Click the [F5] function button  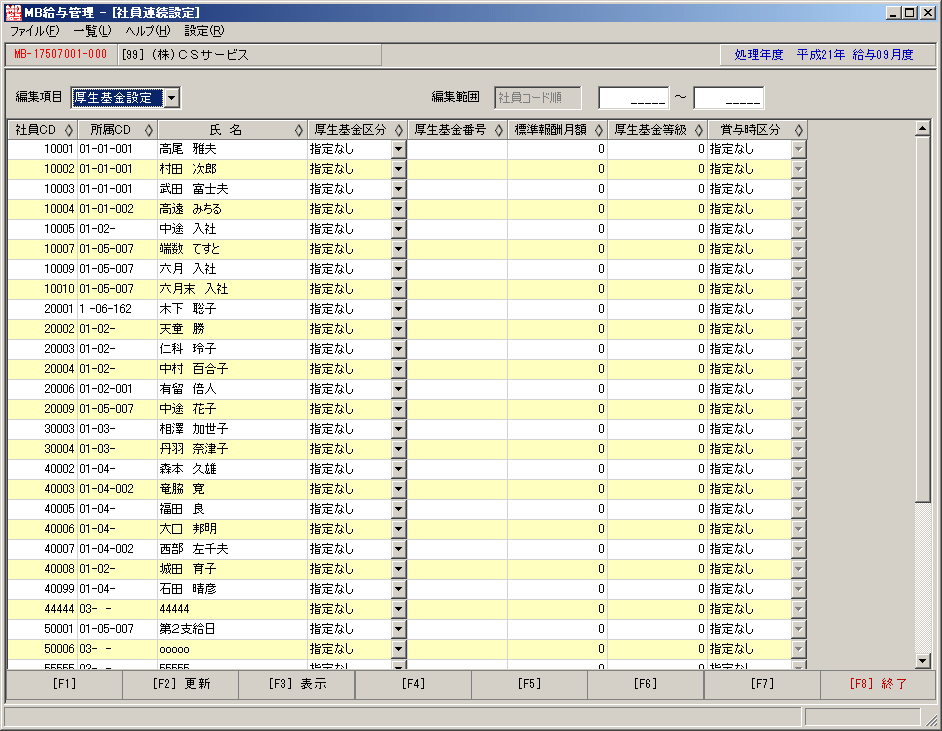[529, 684]
